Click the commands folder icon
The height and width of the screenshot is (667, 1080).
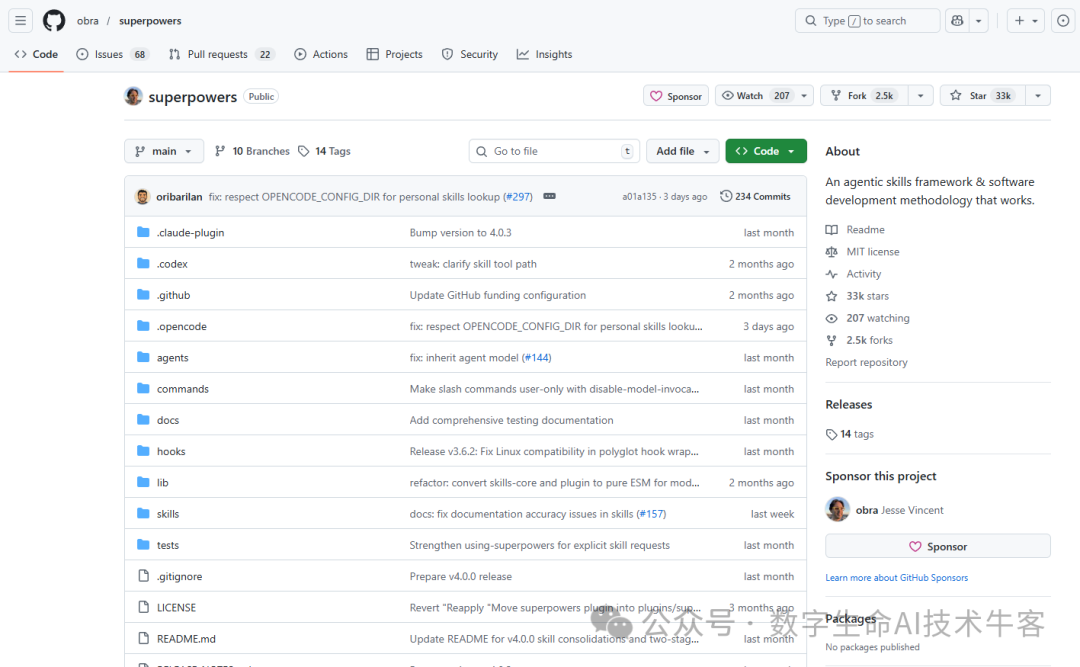[143, 389]
